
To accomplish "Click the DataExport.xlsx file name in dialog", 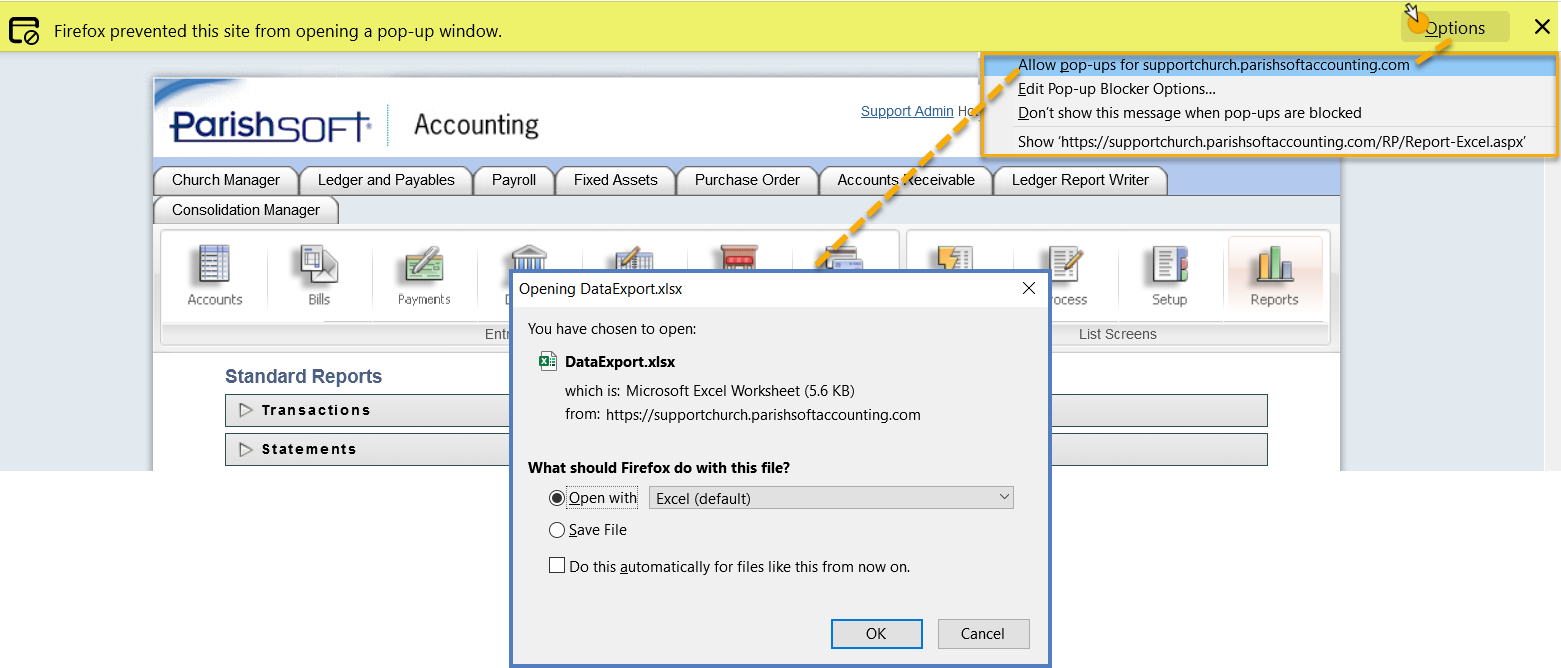I will tap(620, 362).
